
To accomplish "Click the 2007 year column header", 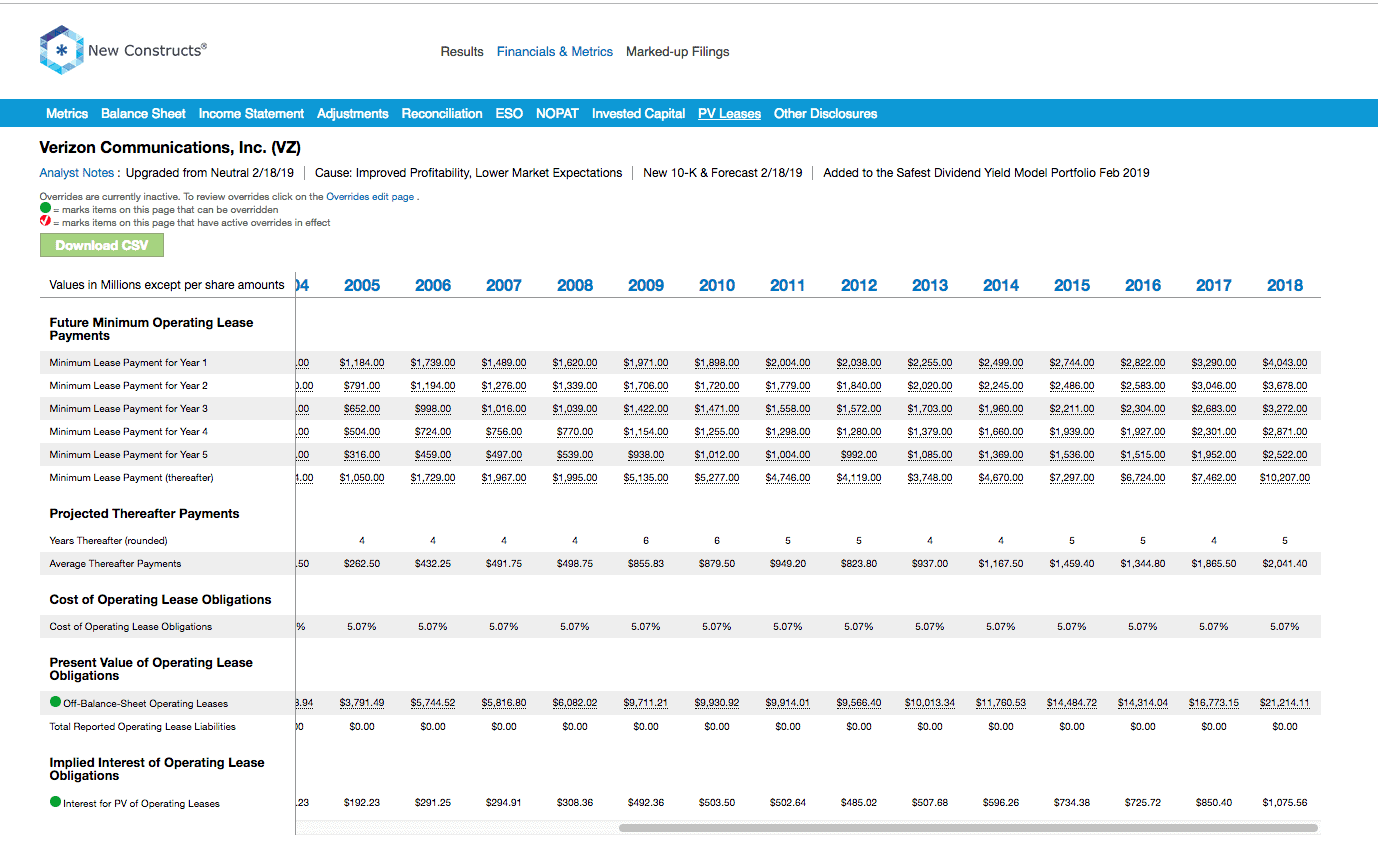I will tap(504, 285).
